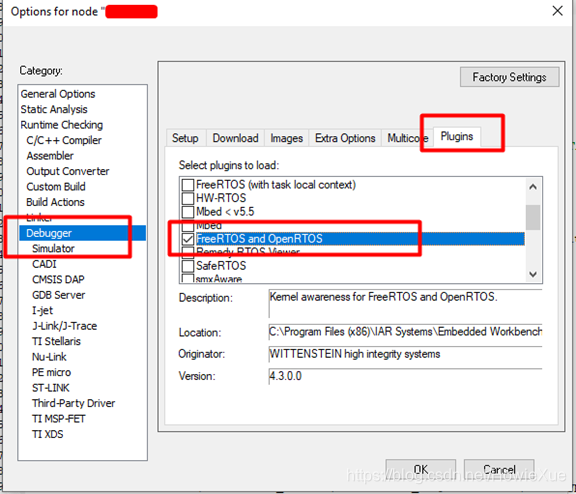The image size is (576, 494).
Task: Confirm with the OK button
Action: point(421,469)
